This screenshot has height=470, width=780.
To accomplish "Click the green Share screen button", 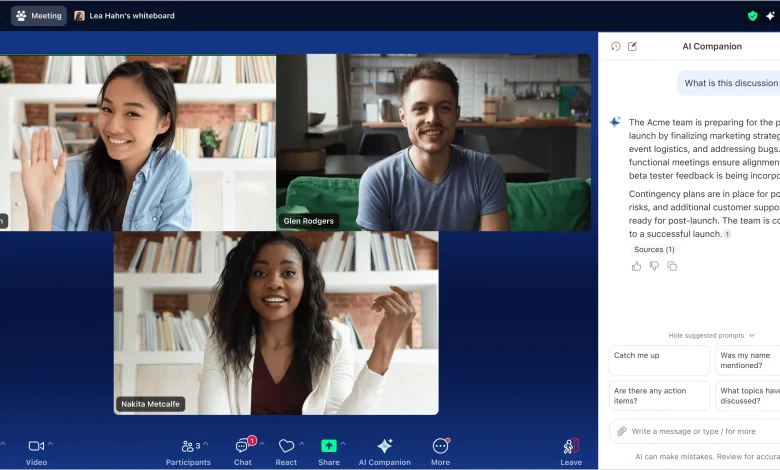I will (329, 446).
